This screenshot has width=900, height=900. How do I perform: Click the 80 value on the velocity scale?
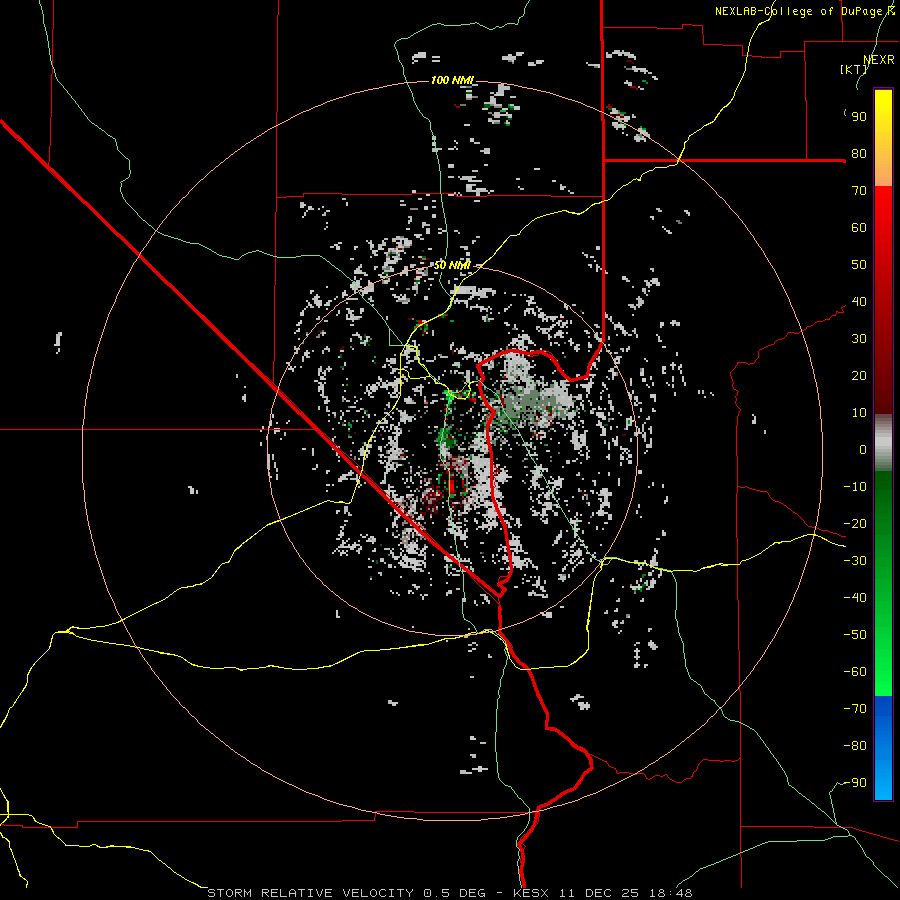coord(859,154)
